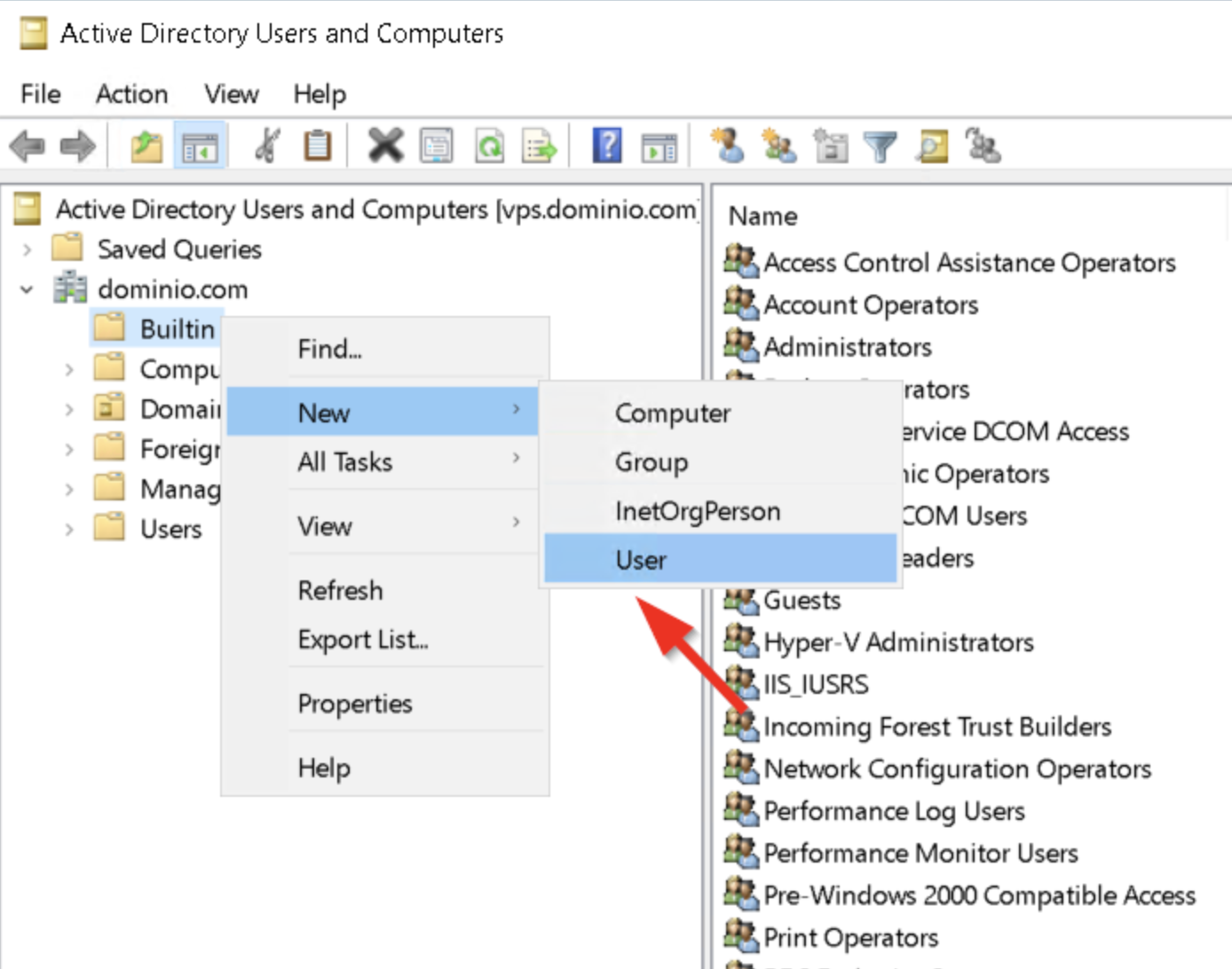Screen dimensions: 1232x969
Task: Click the Back arrow in toolbar
Action: tap(28, 146)
